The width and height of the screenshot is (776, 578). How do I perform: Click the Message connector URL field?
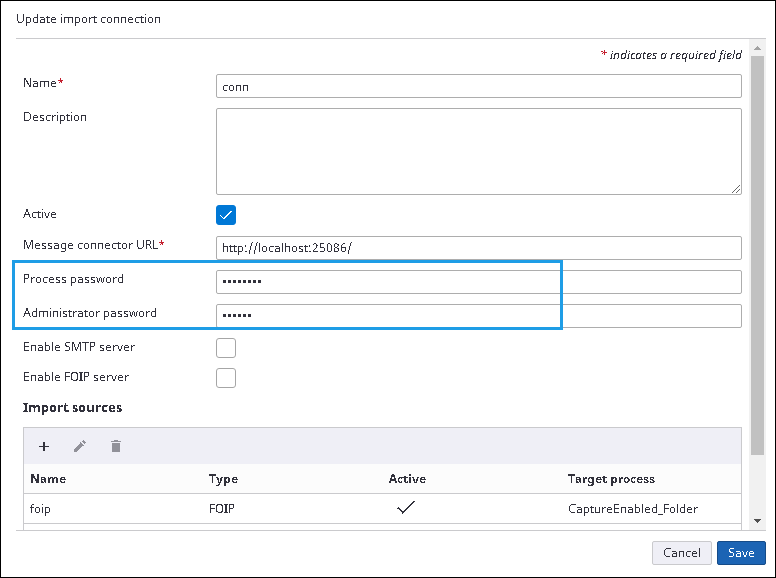(x=478, y=248)
